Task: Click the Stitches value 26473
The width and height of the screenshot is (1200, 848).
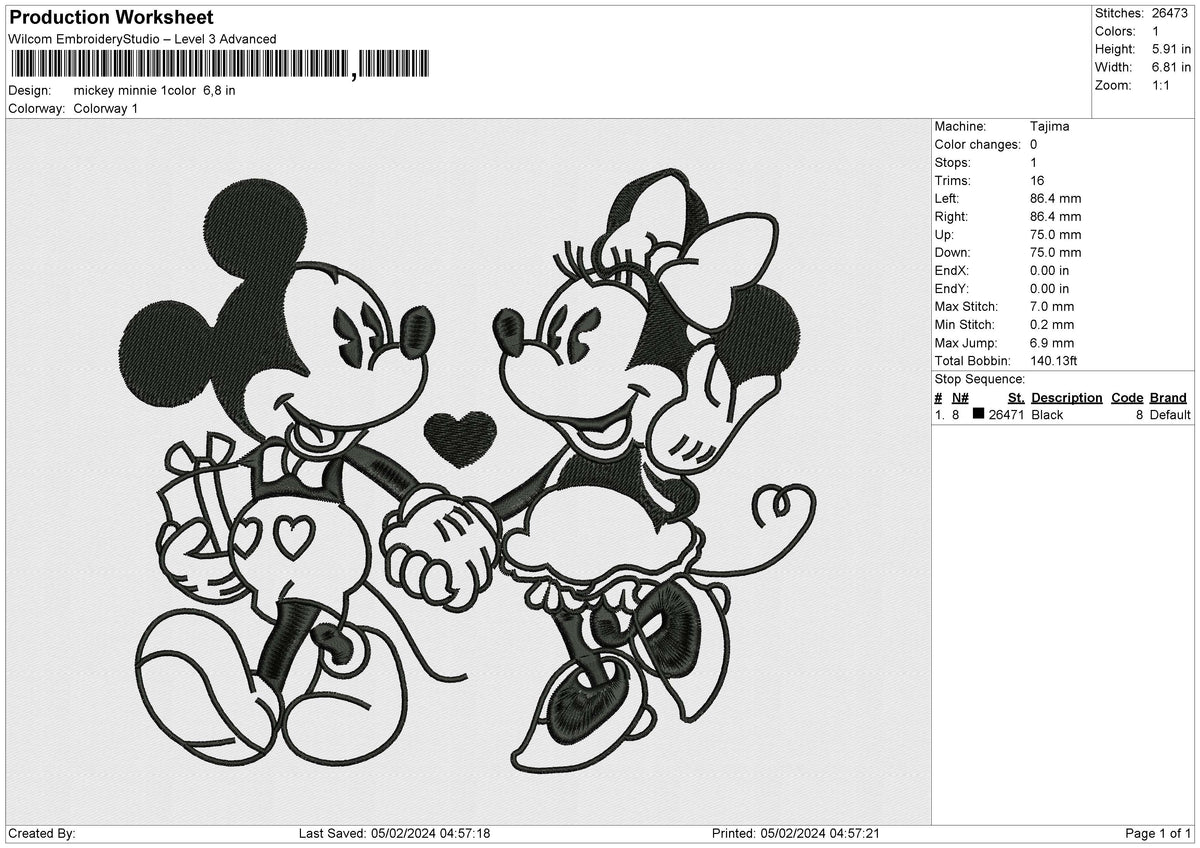Action: (1170, 13)
